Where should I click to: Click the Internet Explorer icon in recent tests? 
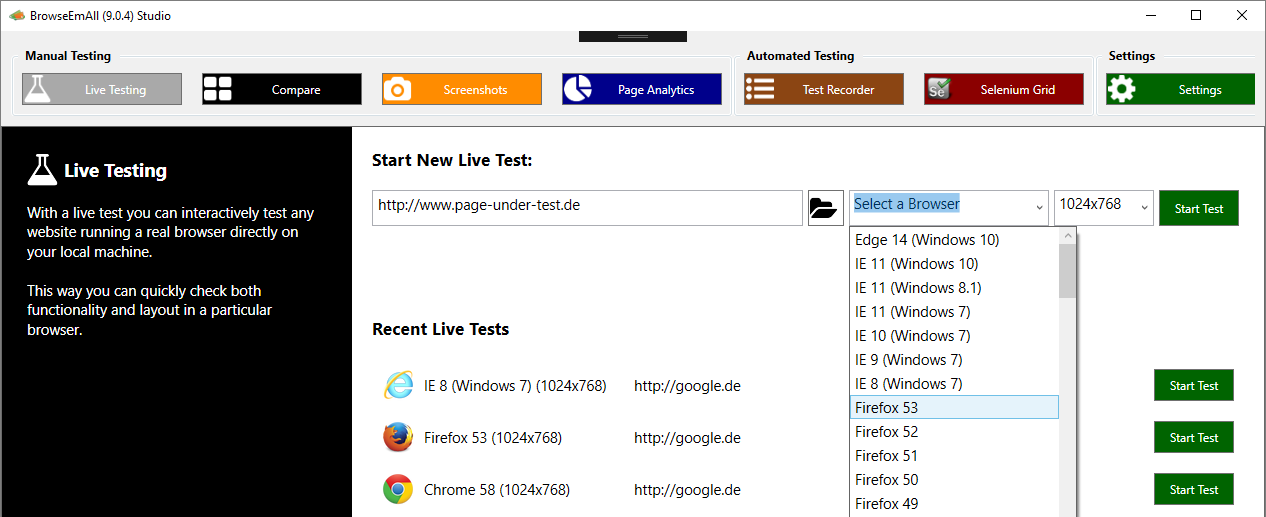click(x=398, y=385)
